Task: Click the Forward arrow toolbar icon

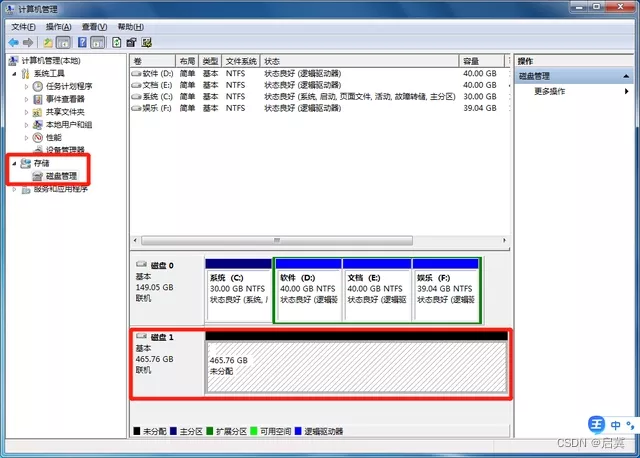Action: pyautogui.click(x=28, y=42)
